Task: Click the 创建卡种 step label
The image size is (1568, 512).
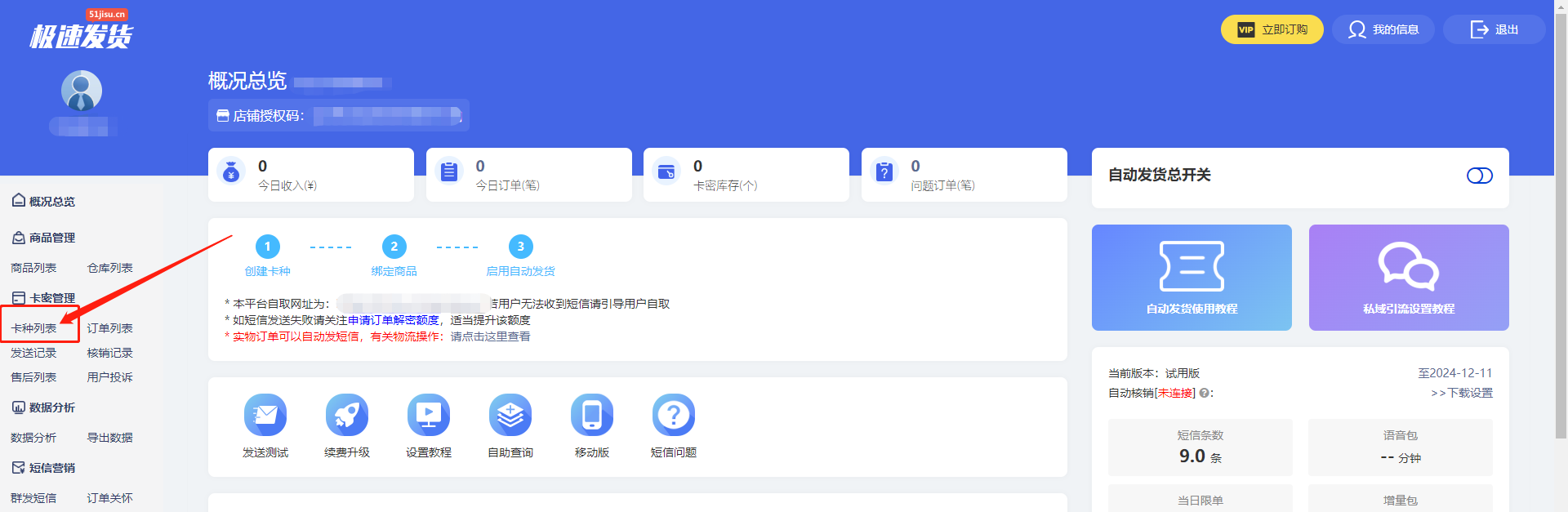Action: 268,271
